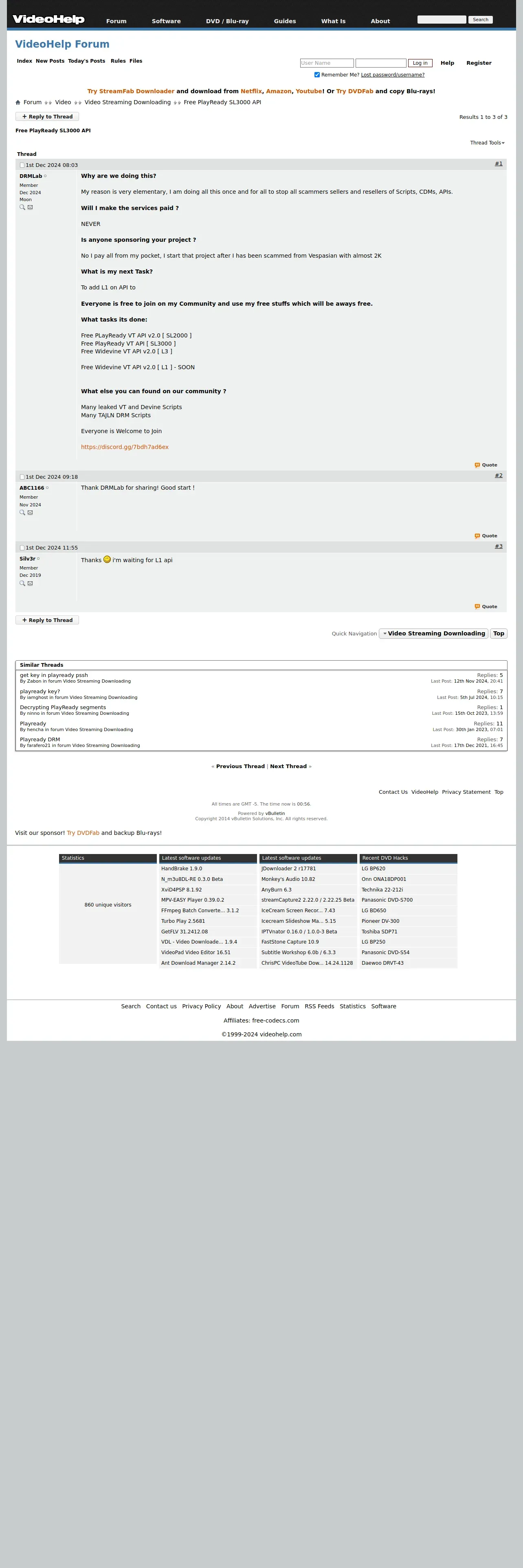
Task: Open JDownloader 2 r17781 update
Action: (289, 869)
